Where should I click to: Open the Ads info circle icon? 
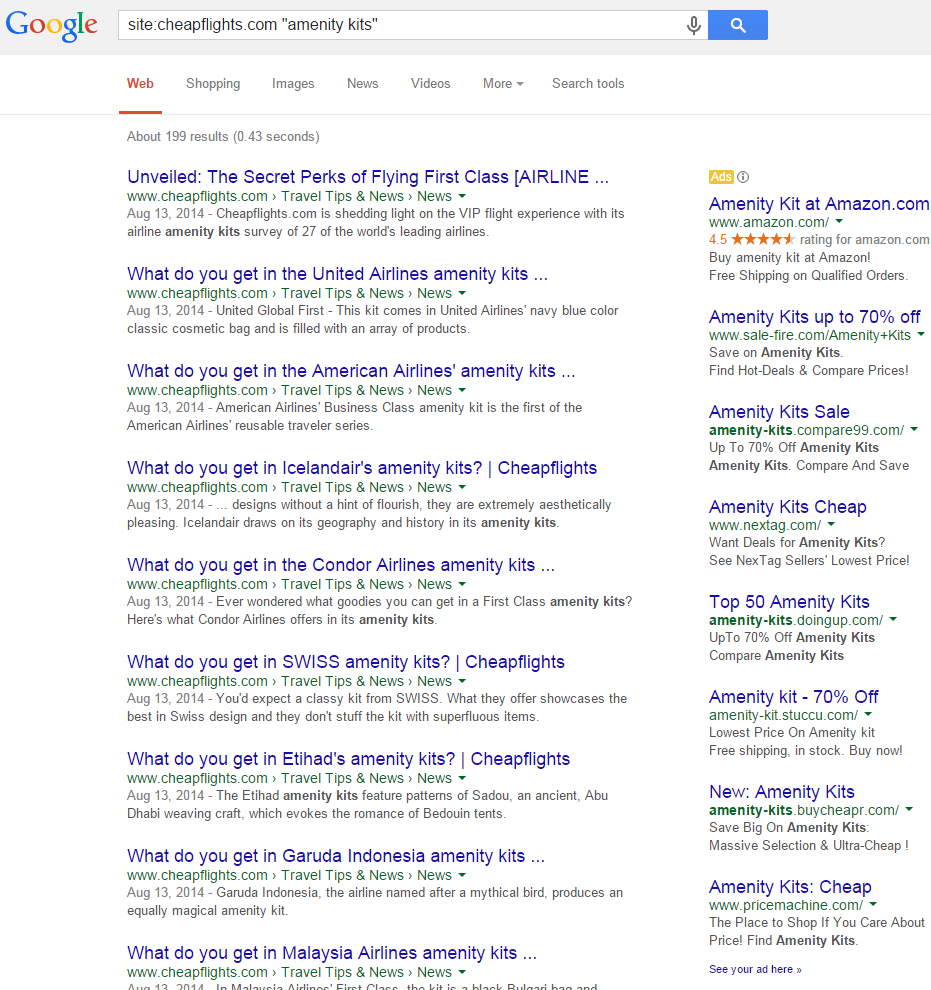click(743, 177)
